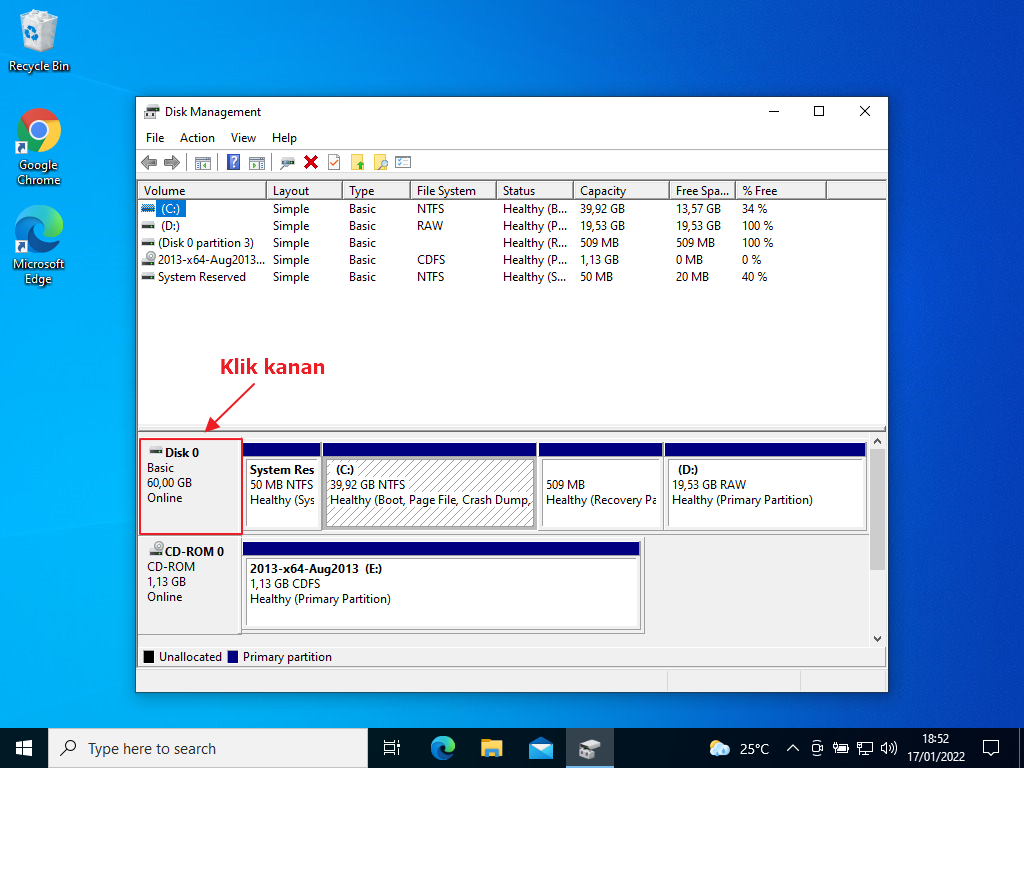Image resolution: width=1024 pixels, height=895 pixels.
Task: Open the network tray icon
Action: pyautogui.click(x=865, y=749)
